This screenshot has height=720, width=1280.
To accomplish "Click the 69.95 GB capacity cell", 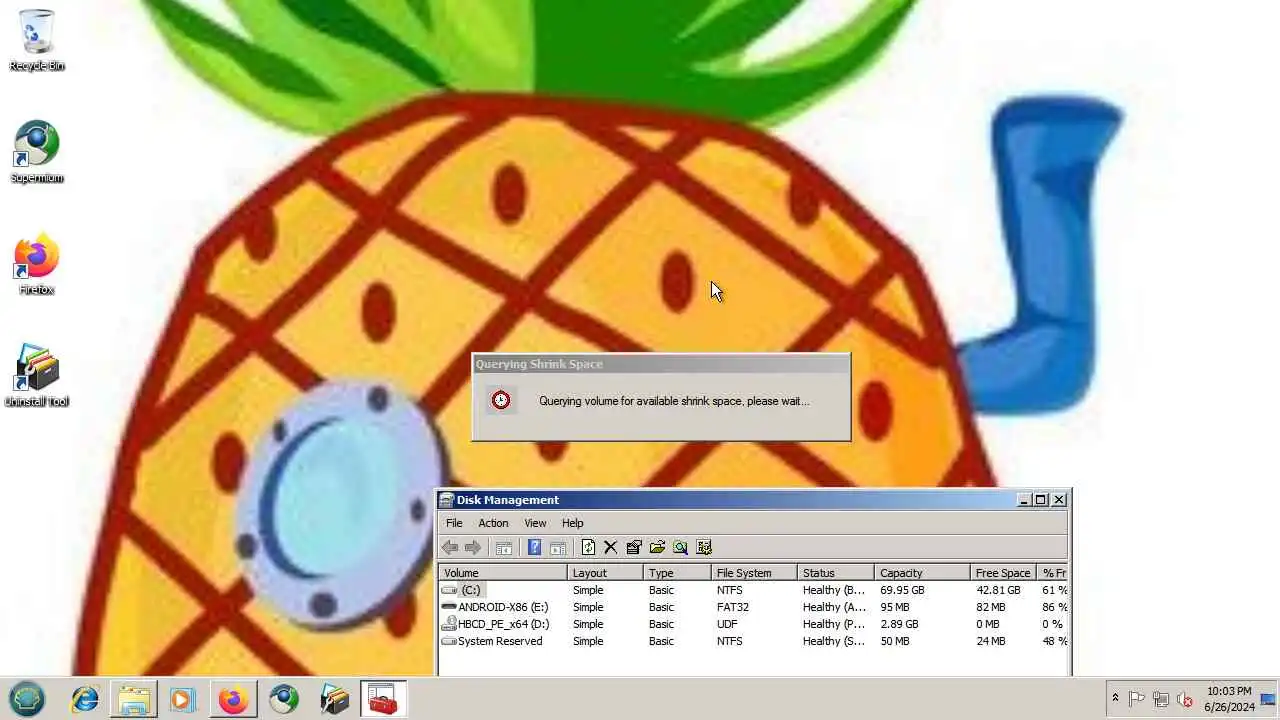I will (902, 590).
